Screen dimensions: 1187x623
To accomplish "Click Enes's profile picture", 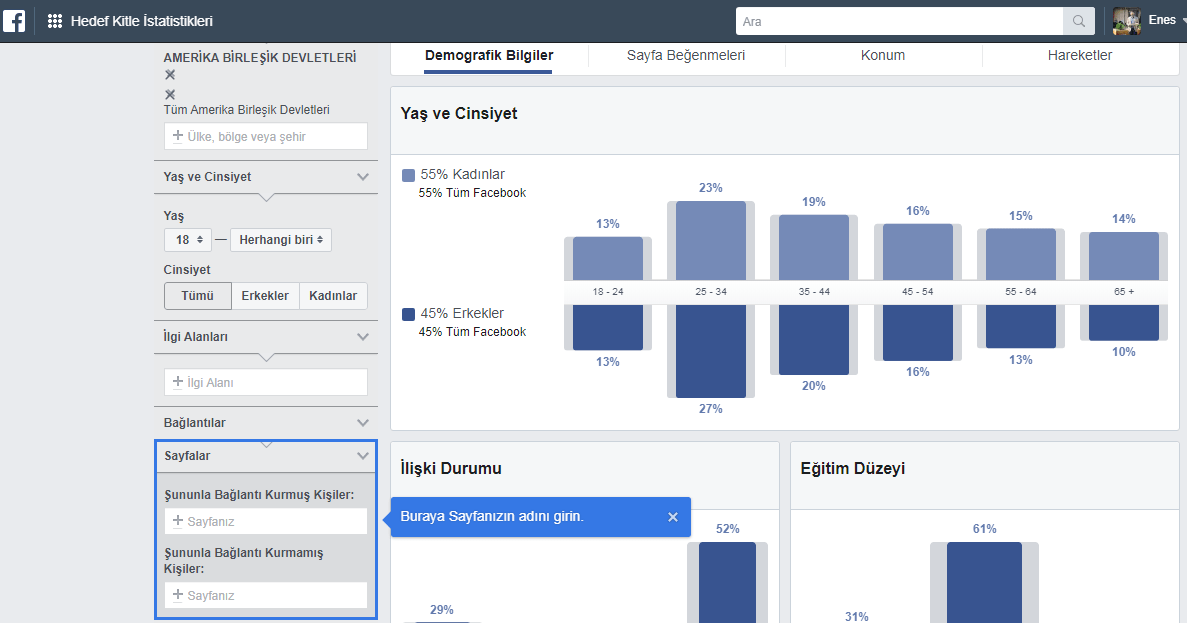I will click(x=1126, y=20).
